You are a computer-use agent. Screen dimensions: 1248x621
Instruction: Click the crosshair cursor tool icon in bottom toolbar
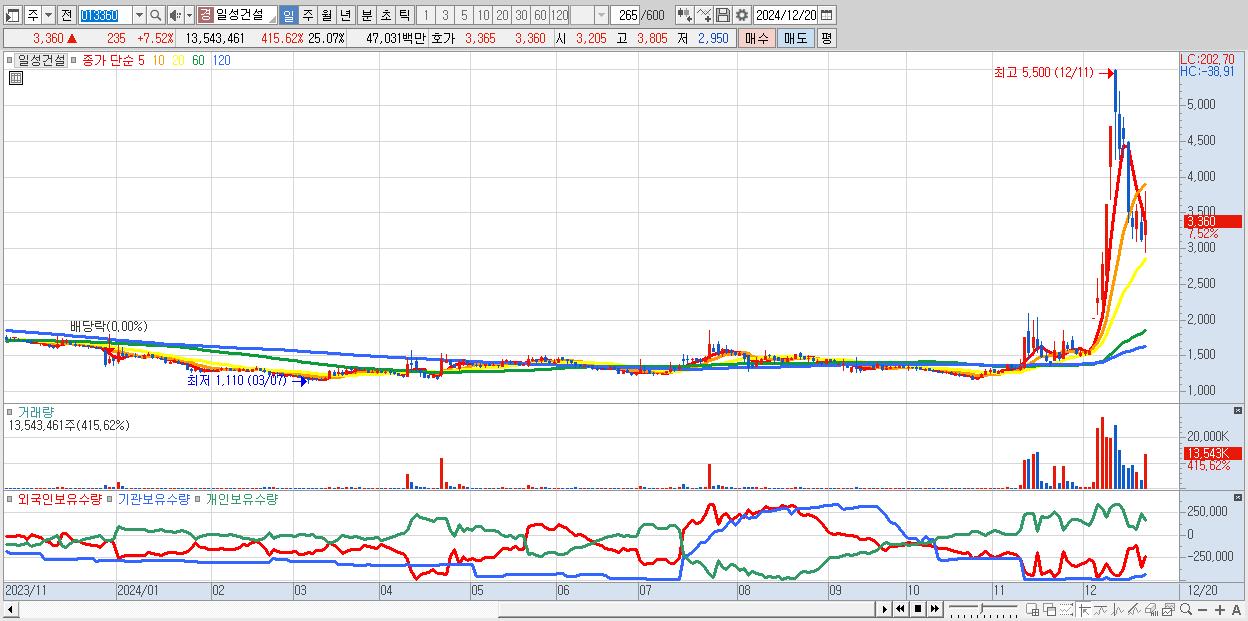point(1083,609)
